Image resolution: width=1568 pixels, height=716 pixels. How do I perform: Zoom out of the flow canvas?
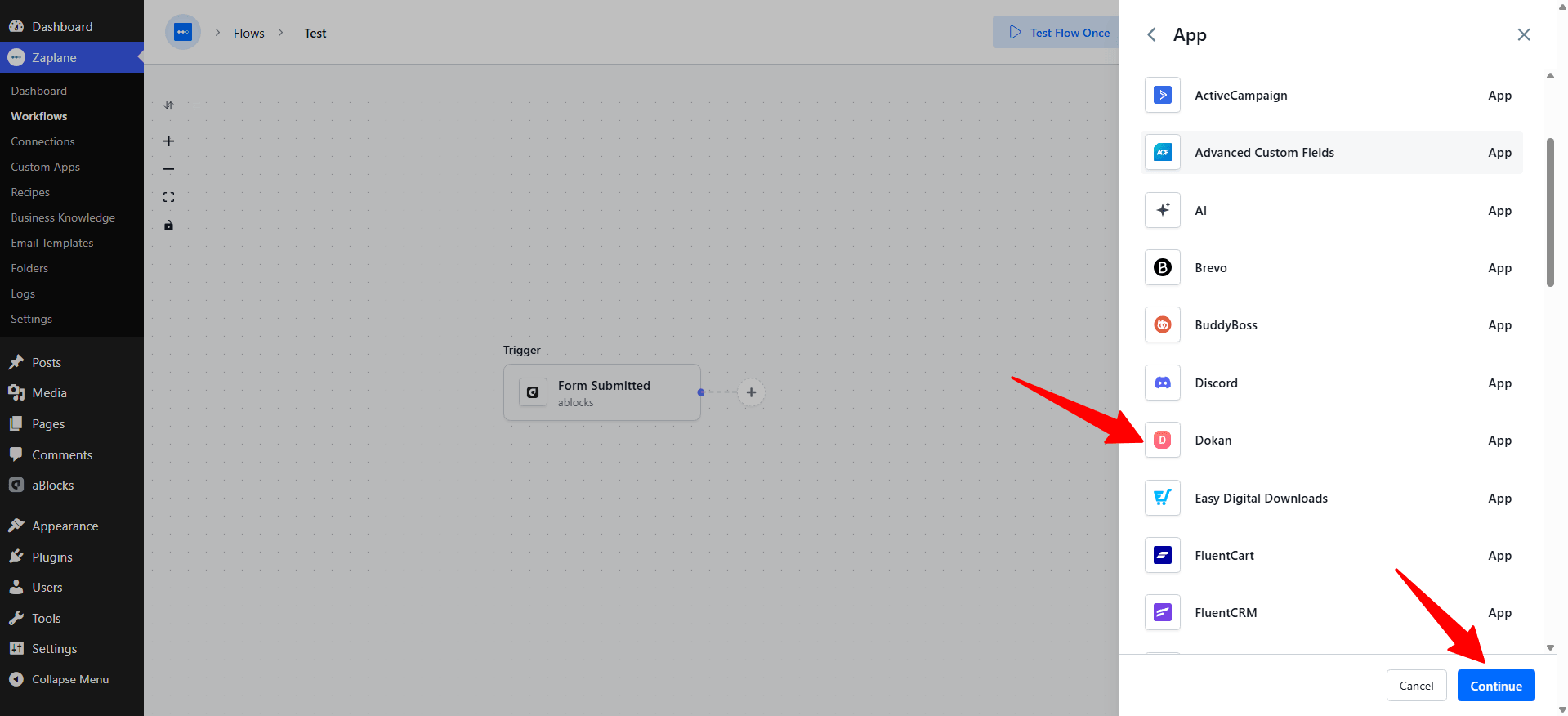pos(168,169)
